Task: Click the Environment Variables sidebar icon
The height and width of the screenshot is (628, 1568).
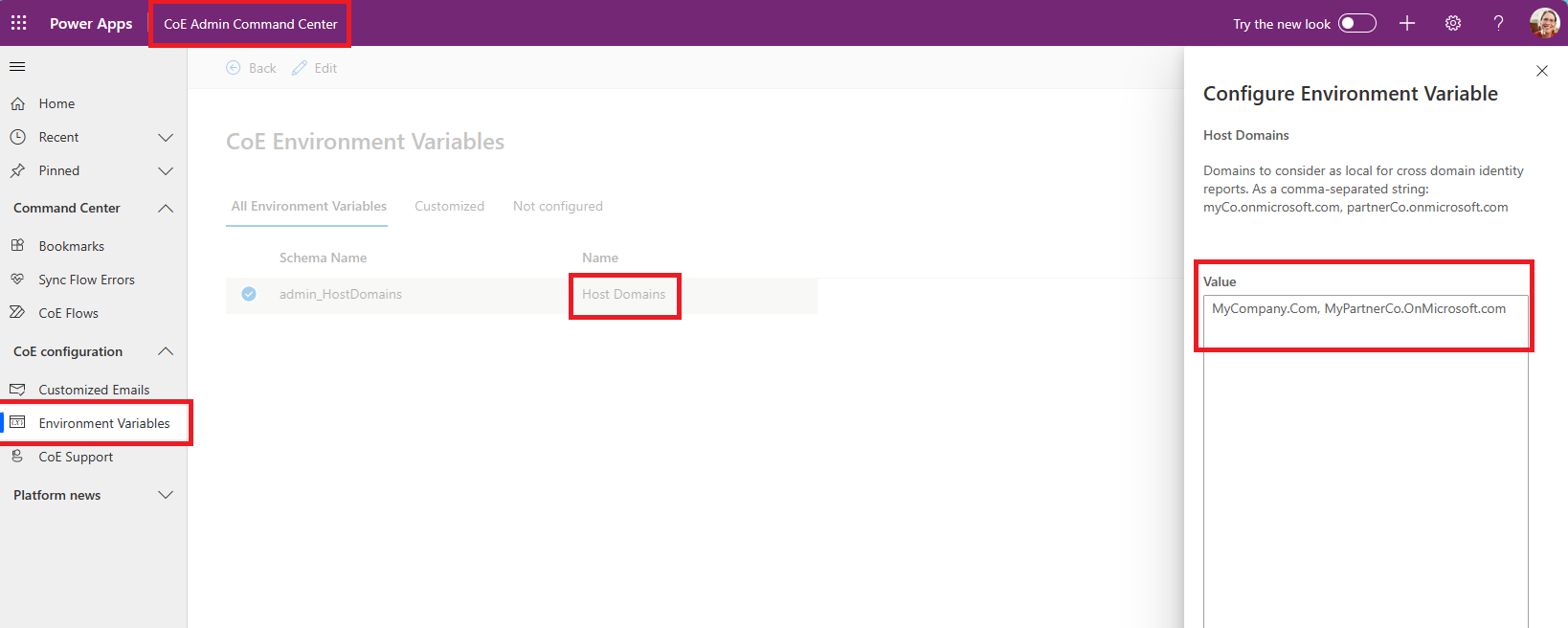Action: (17, 423)
